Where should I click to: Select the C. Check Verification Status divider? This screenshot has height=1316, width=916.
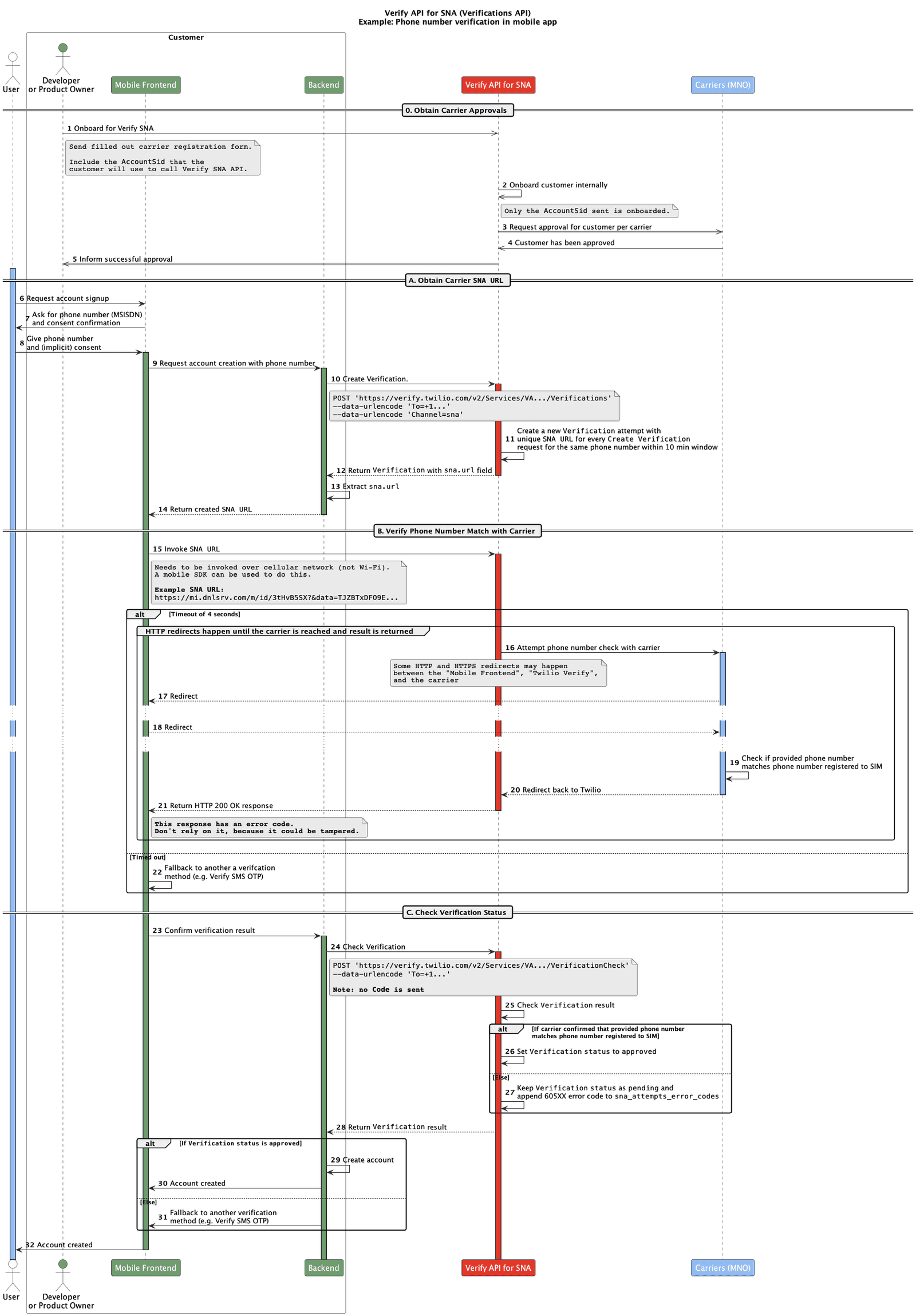coord(457,912)
